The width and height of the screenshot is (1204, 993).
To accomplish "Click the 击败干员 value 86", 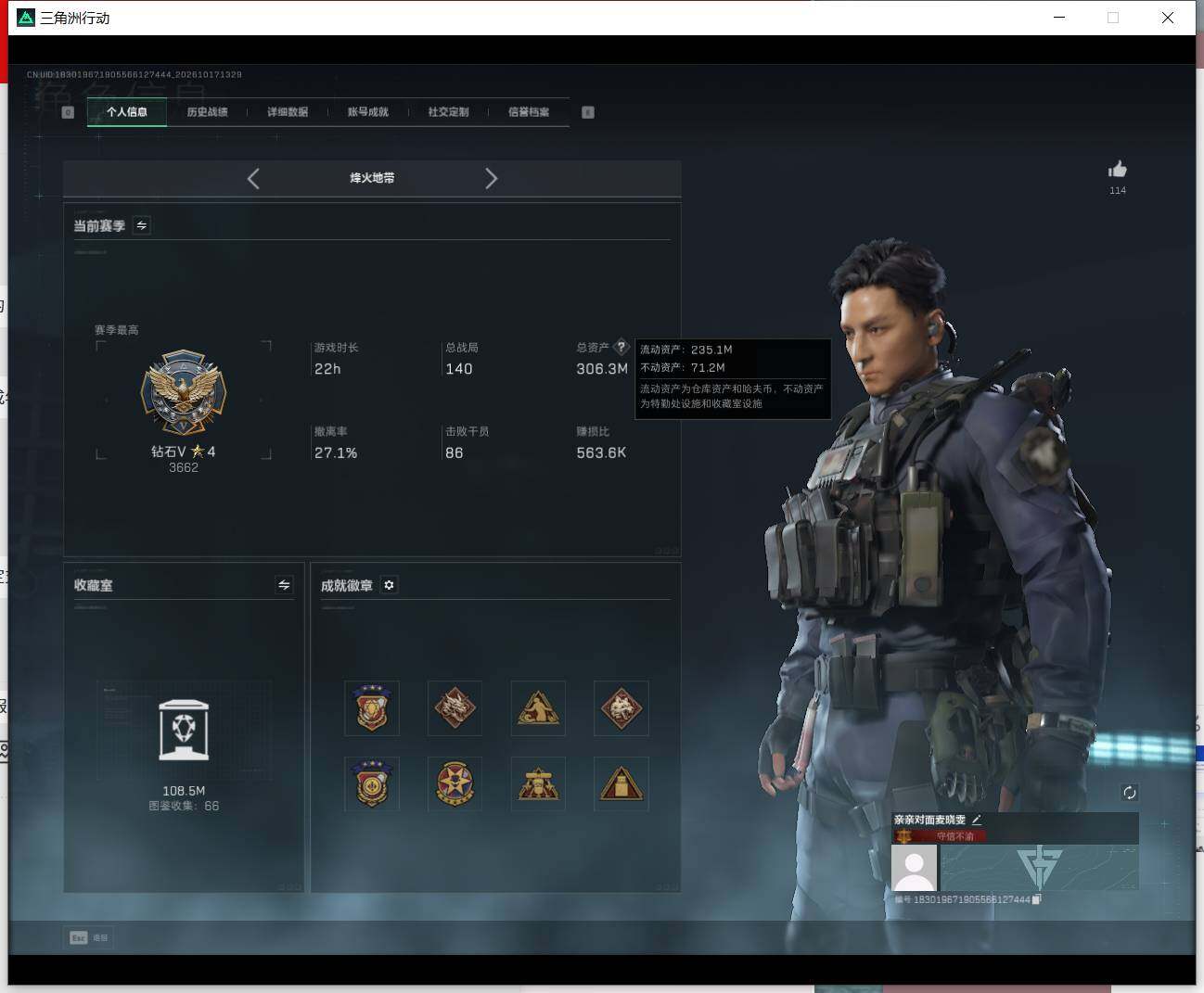I will pos(454,452).
